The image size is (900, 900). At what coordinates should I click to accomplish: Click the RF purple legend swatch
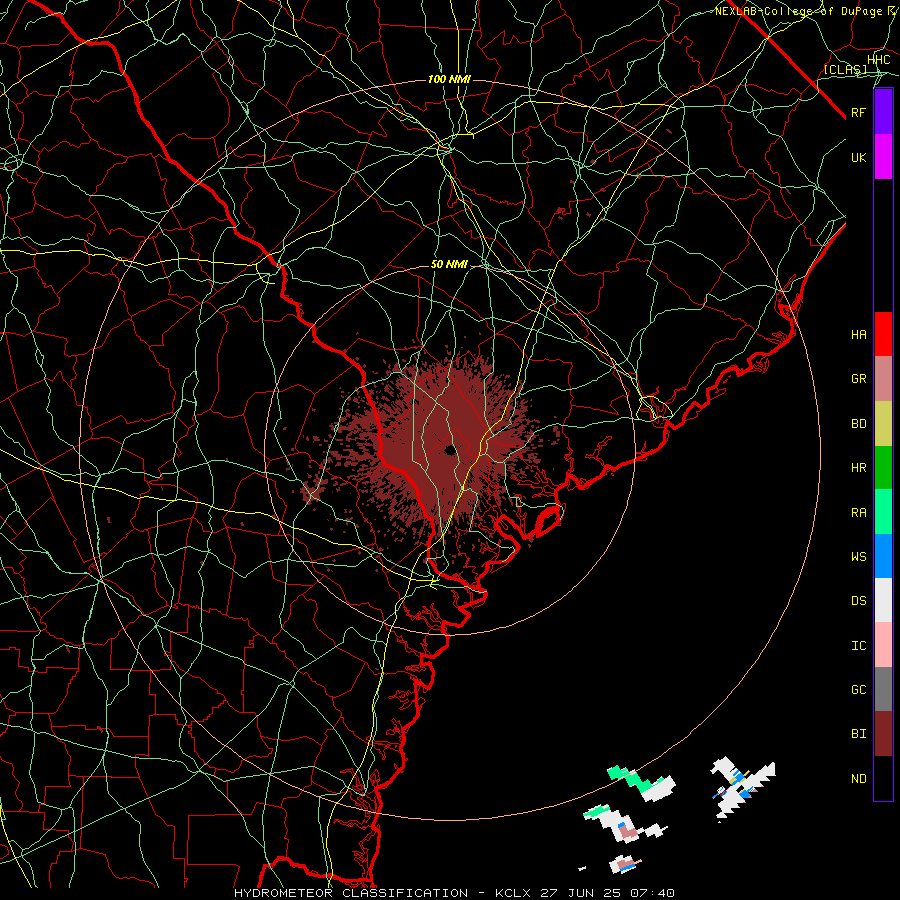[x=883, y=112]
